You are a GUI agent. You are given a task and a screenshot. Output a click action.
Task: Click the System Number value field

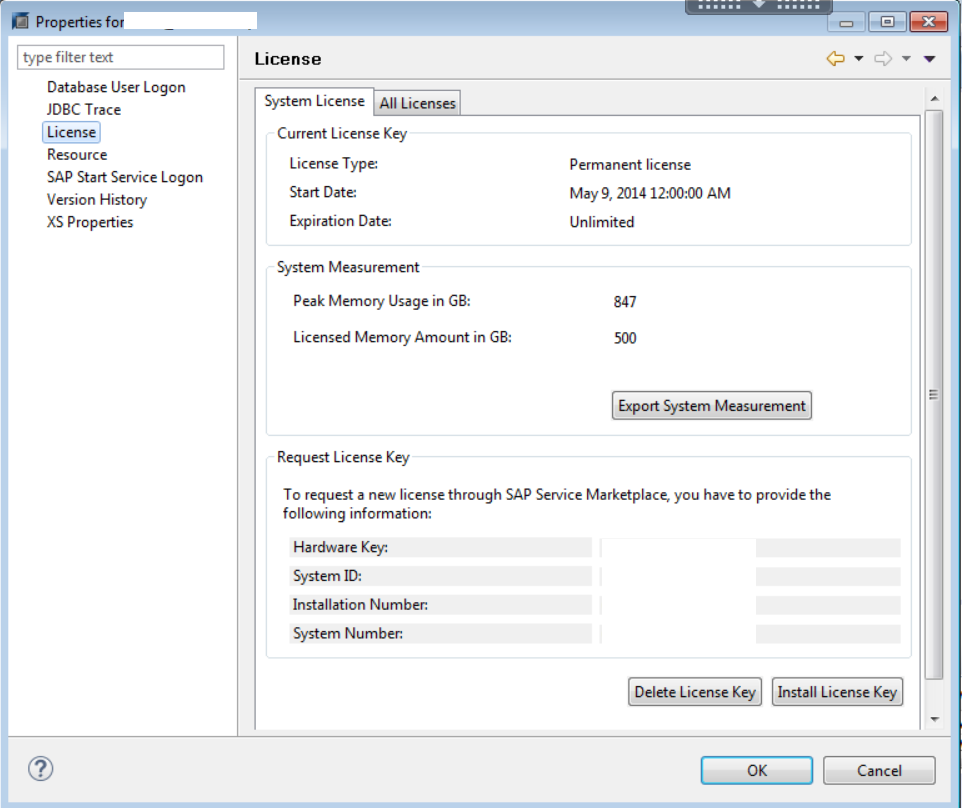[x=750, y=634]
